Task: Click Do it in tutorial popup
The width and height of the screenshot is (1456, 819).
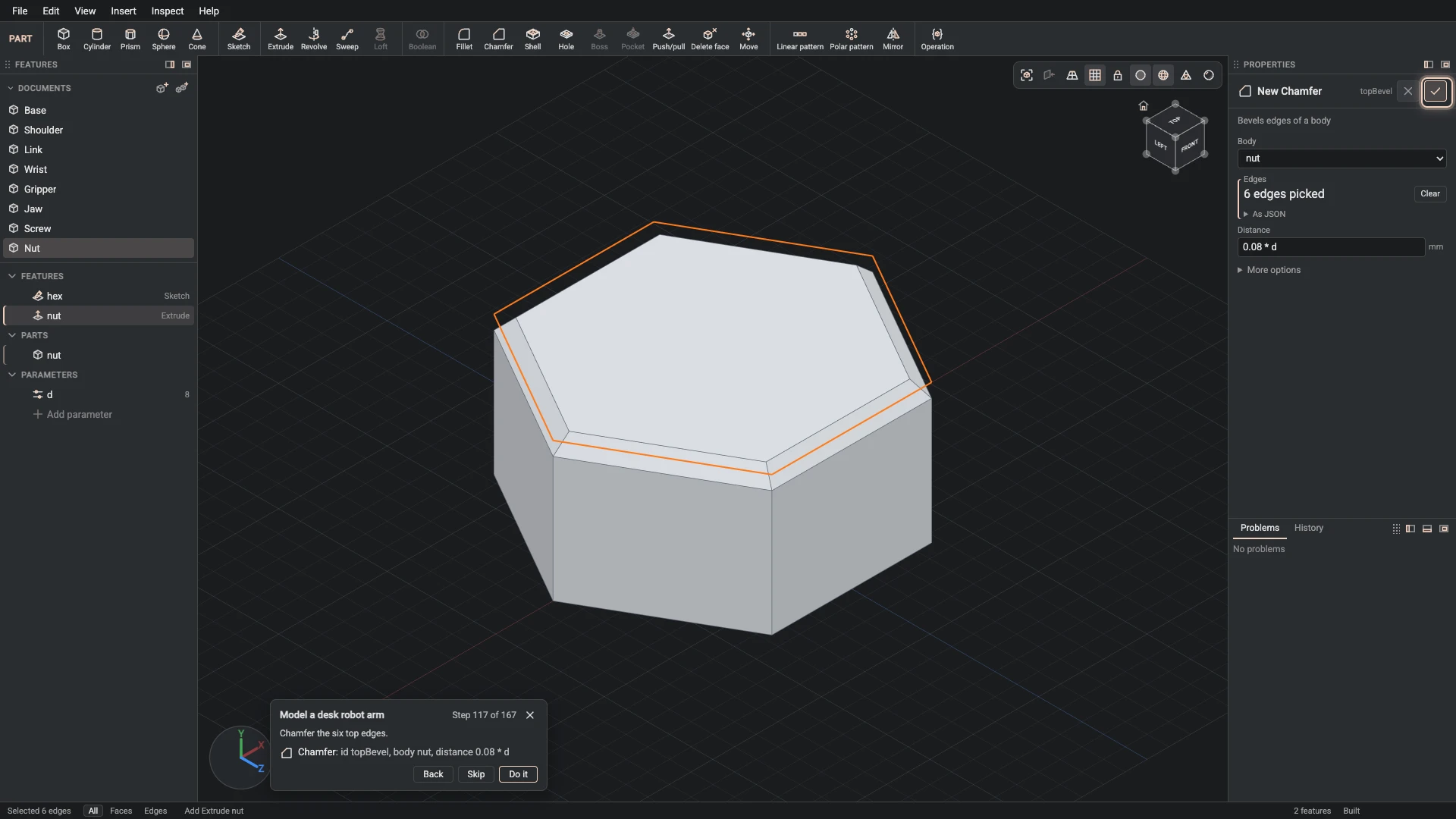Action: pos(518,774)
